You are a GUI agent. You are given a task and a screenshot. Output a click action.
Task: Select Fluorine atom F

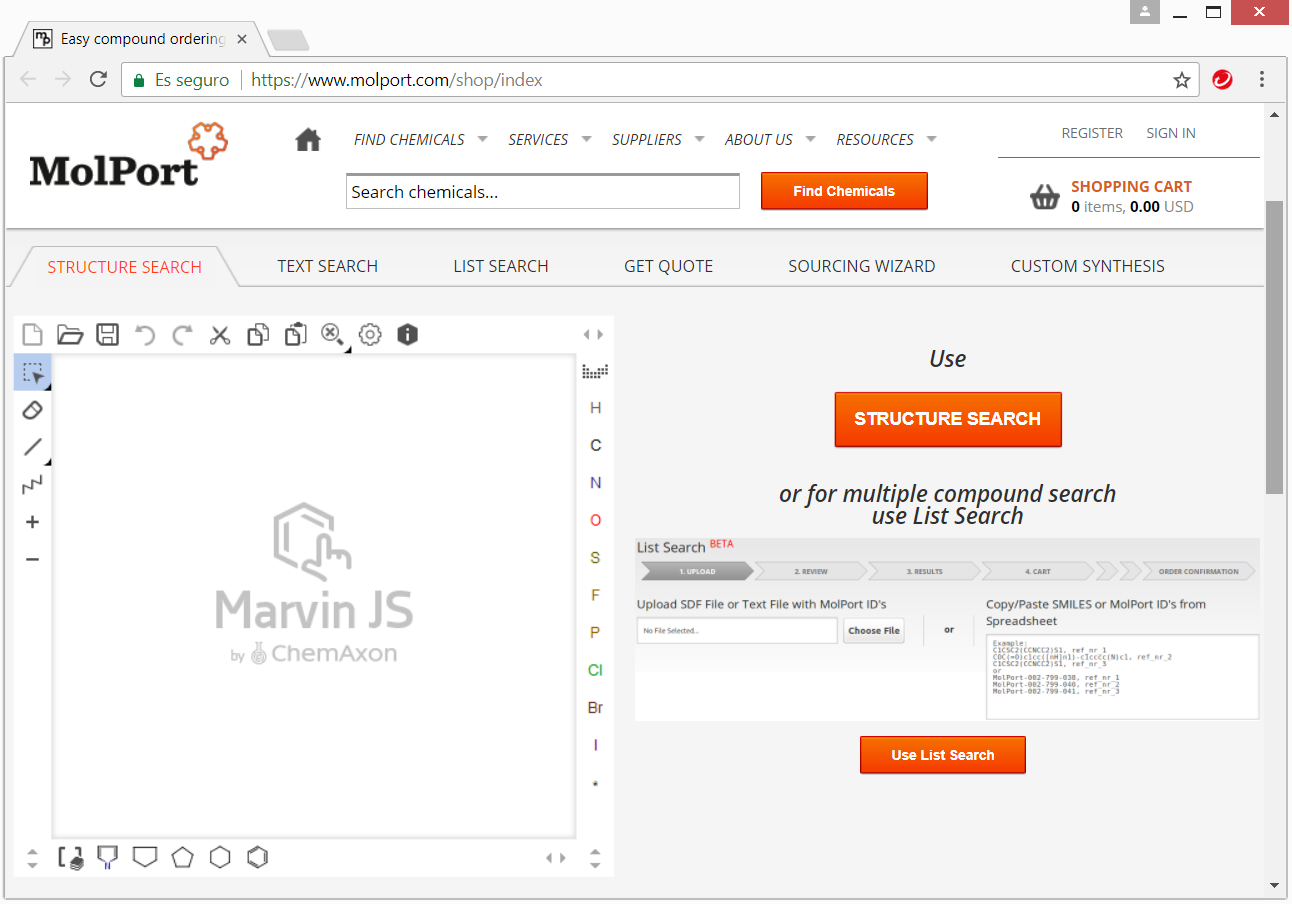(596, 595)
